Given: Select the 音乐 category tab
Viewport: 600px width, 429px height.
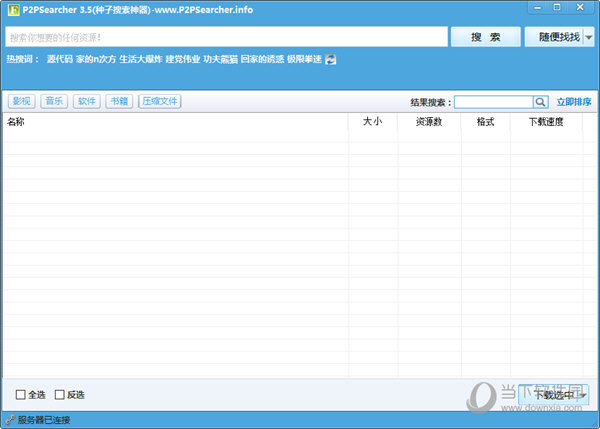Looking at the screenshot, I should pos(54,102).
